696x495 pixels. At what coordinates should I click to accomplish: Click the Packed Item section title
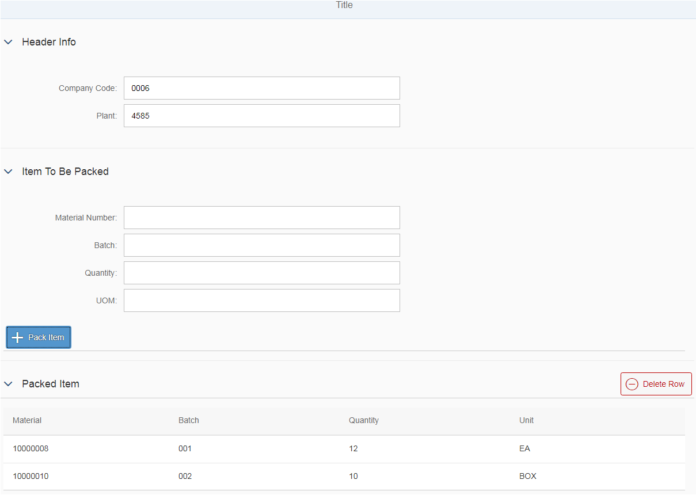tap(51, 384)
